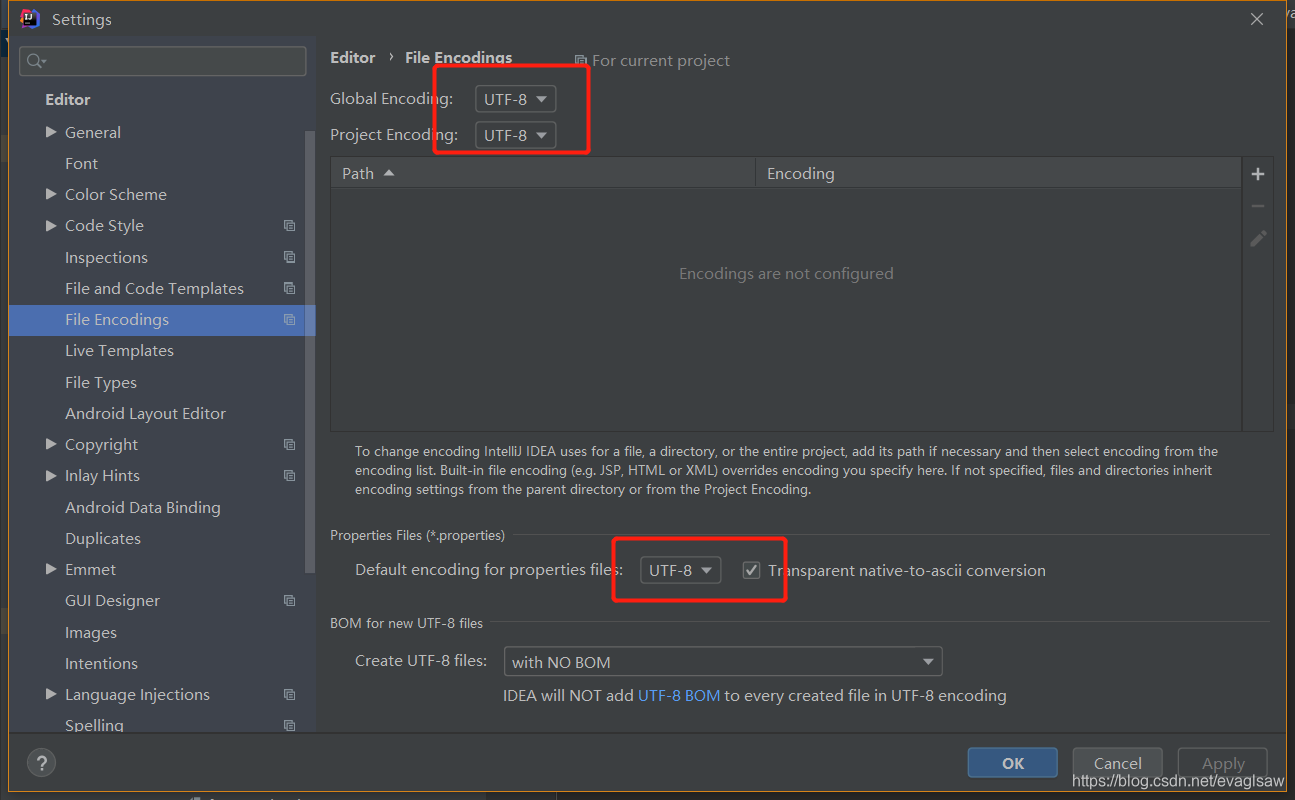Screen dimensions: 1295x800
Task: Click project-level icon next to Copyright
Action: [x=289, y=445]
